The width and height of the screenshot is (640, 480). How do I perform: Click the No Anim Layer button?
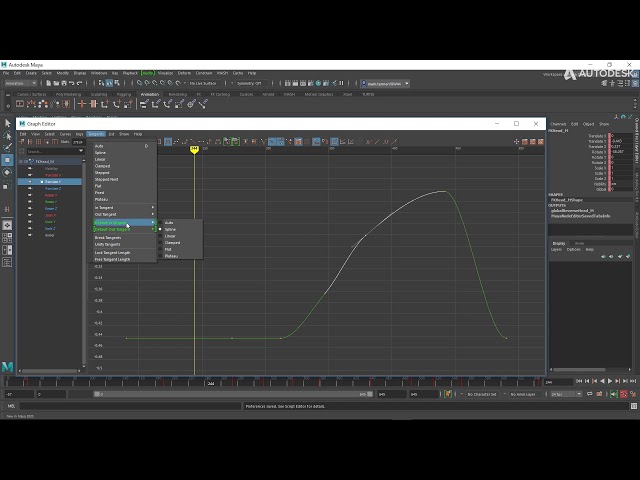[x=522, y=394]
